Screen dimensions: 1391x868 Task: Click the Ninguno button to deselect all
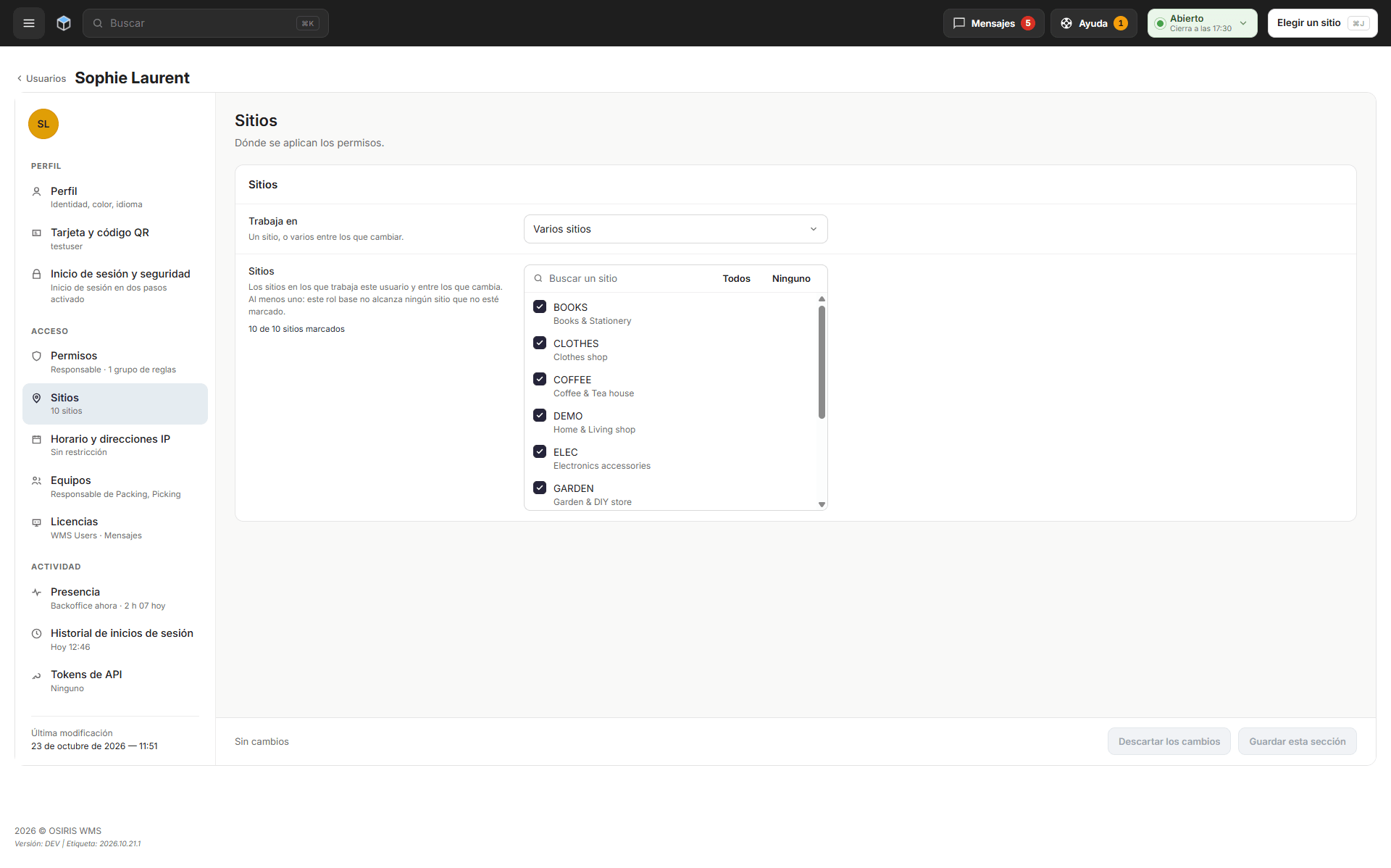tap(791, 279)
